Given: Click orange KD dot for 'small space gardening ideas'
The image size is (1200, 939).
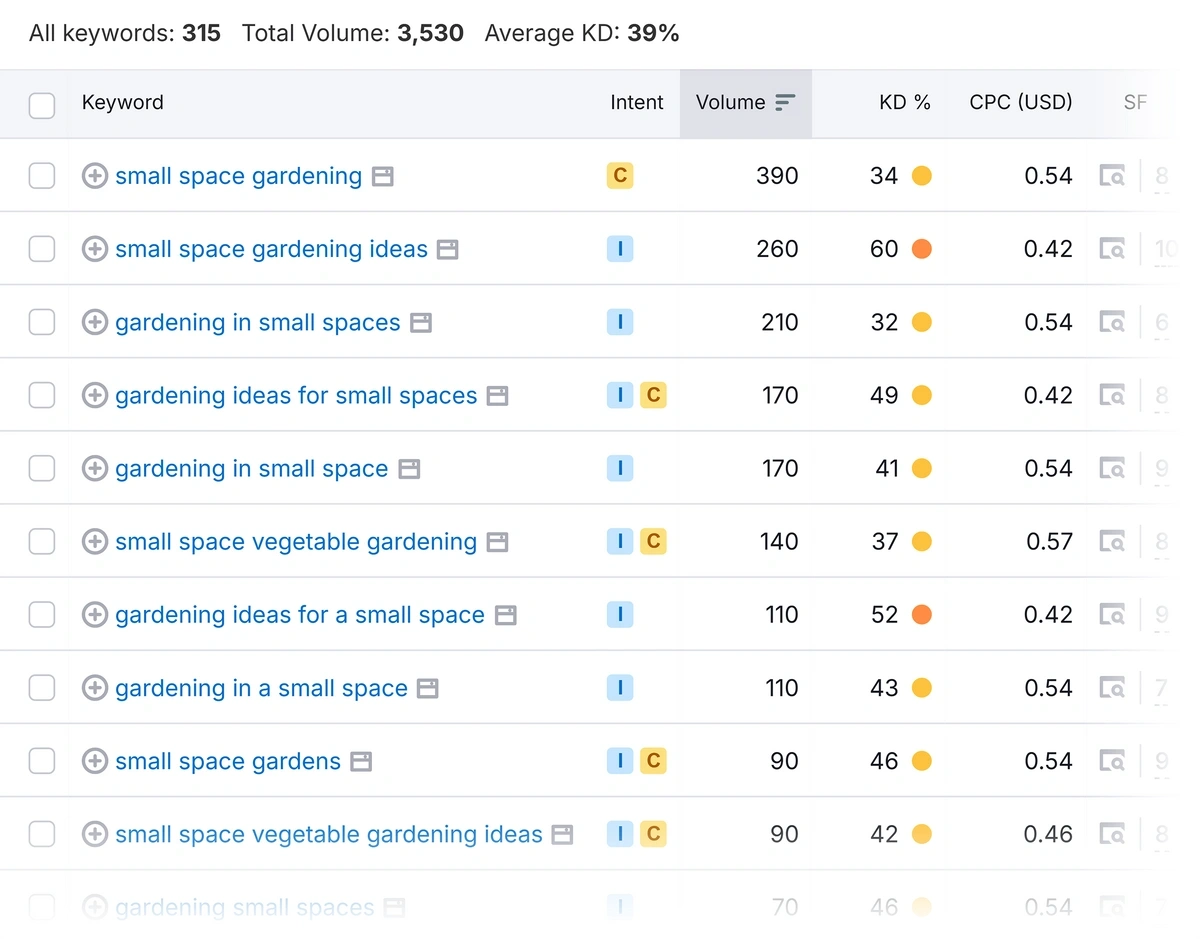Looking at the screenshot, I should [922, 249].
